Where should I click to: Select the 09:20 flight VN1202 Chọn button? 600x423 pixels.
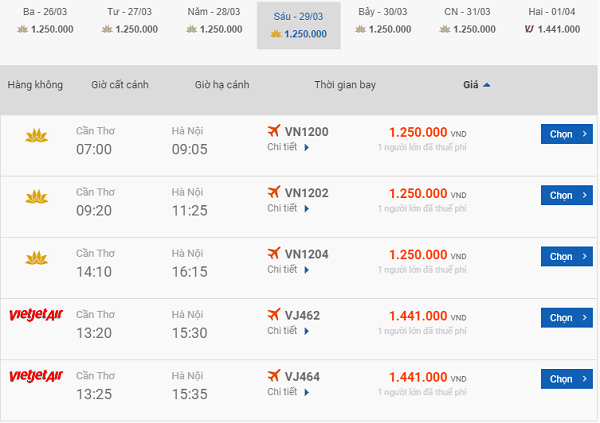tap(567, 195)
